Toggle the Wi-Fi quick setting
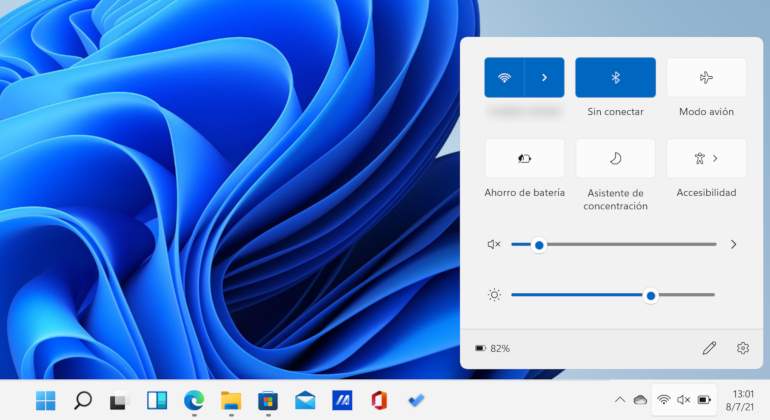This screenshot has width=770, height=420. (504, 78)
